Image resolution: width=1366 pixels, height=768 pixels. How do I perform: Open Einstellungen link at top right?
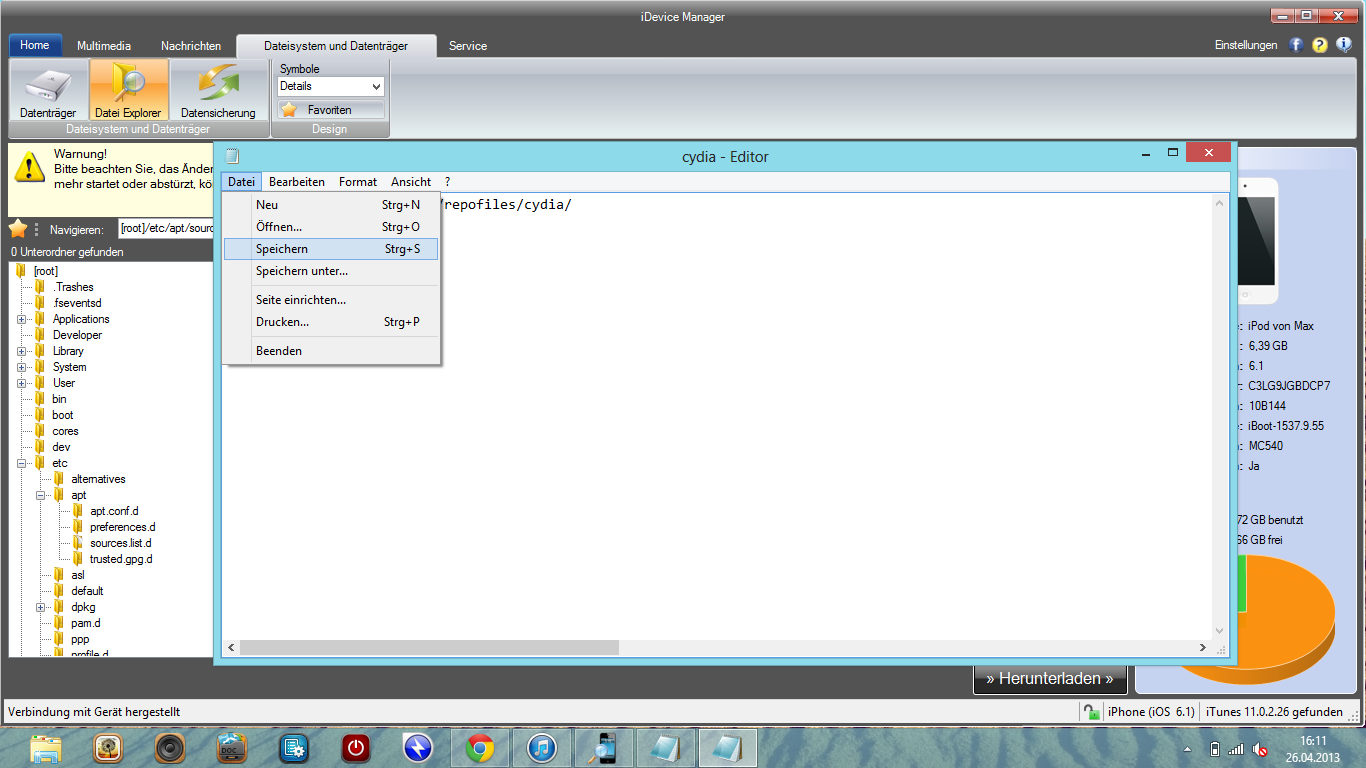[x=1246, y=45]
